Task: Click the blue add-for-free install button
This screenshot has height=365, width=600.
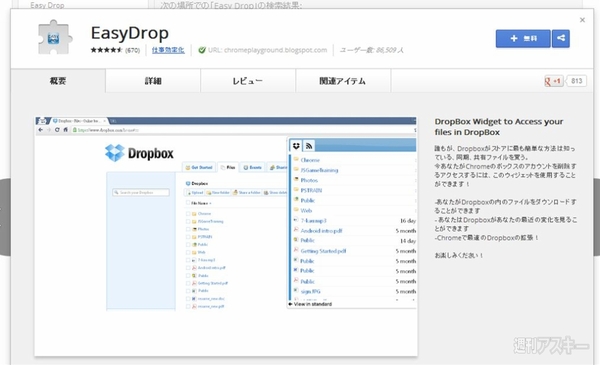Action: 523,39
